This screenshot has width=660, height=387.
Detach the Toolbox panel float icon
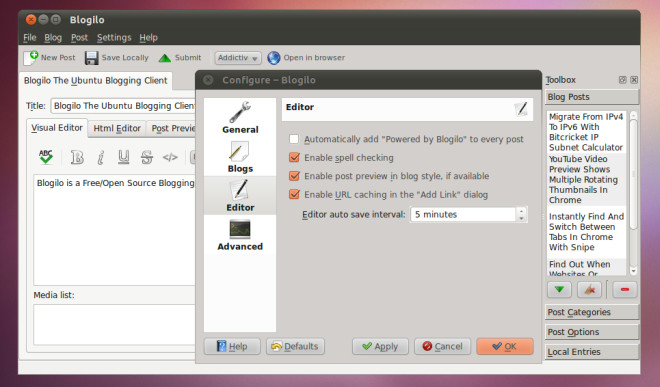[x=623, y=80]
